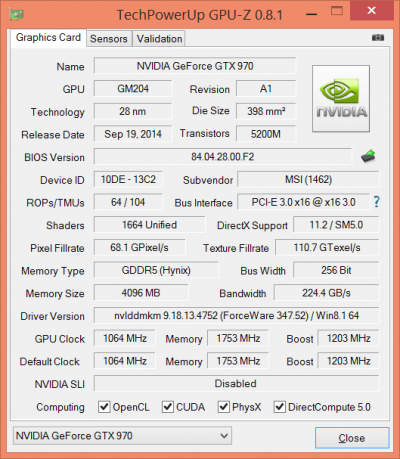
Task: Click the Bus Interface question mark
Action: (x=376, y=202)
